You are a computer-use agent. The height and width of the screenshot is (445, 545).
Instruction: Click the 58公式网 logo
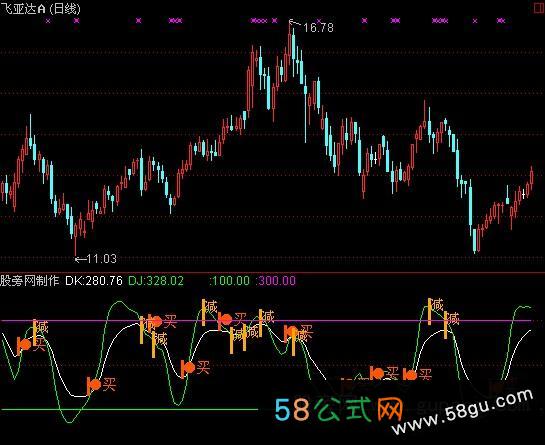point(339,409)
